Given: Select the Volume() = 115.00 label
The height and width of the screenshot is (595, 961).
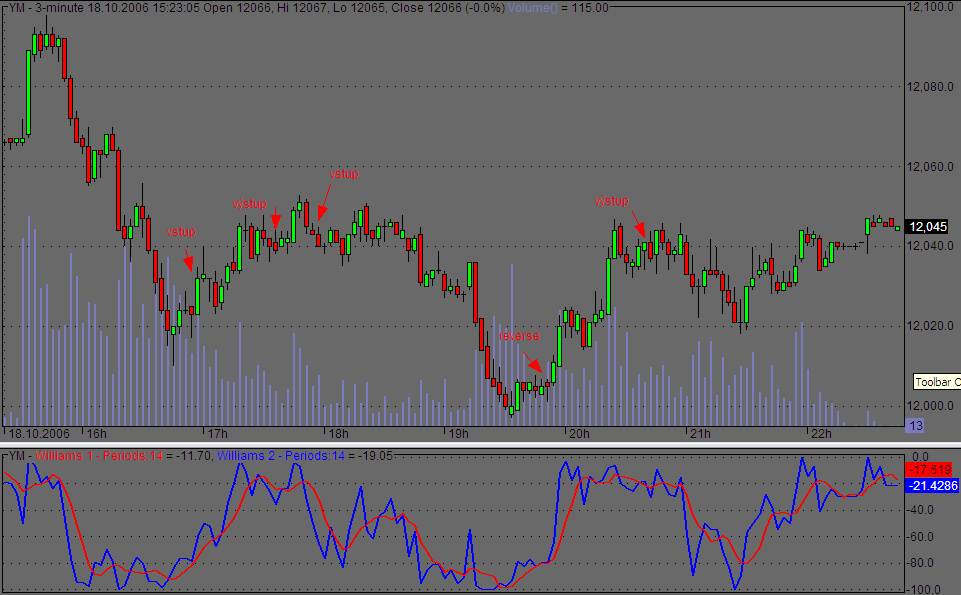Looking at the screenshot, I should click(558, 8).
